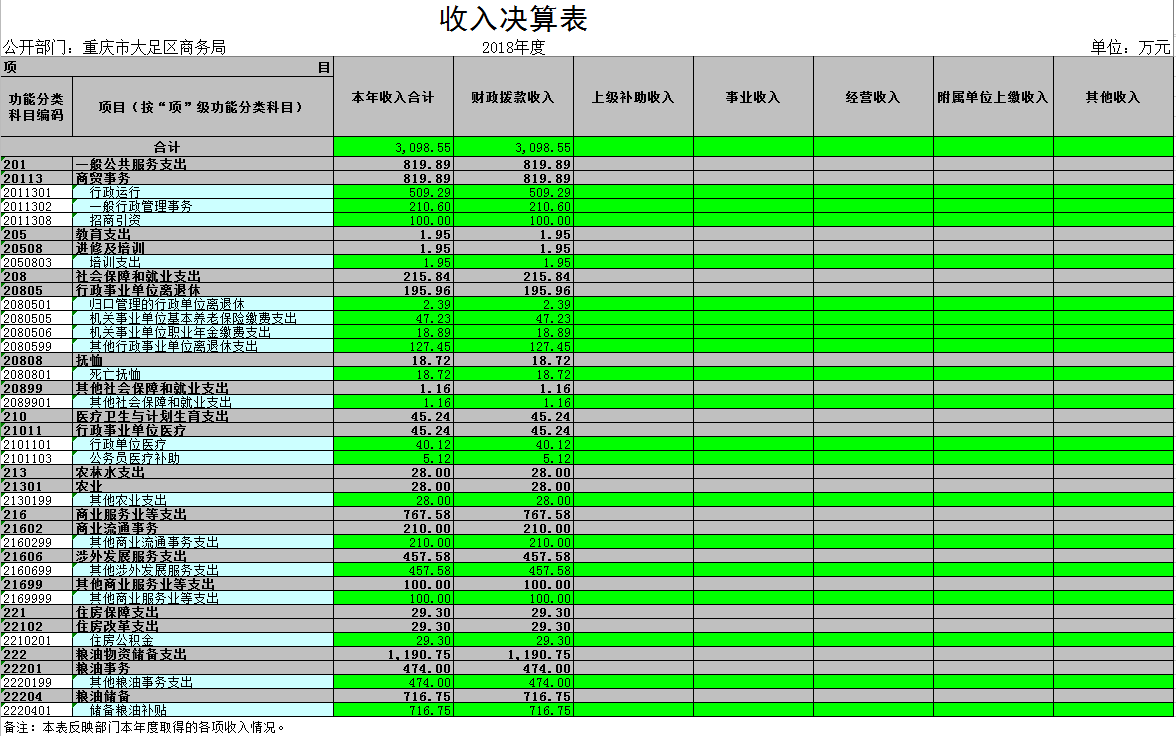Click the 住房保障支出 row name
The image size is (1176, 736).
117,612
